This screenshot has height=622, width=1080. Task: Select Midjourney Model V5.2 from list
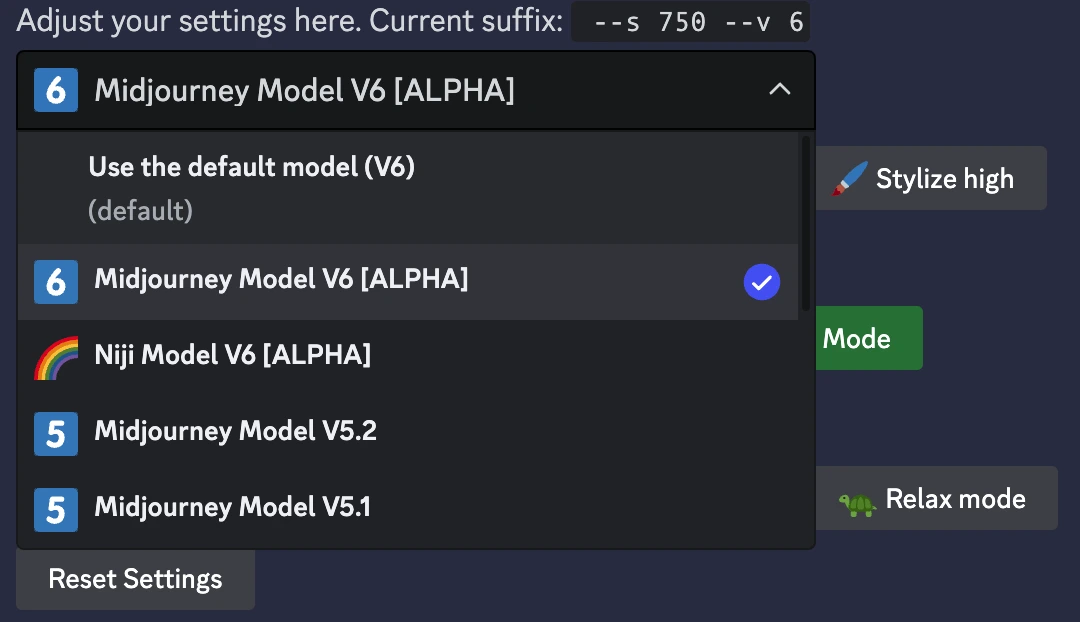coord(408,433)
